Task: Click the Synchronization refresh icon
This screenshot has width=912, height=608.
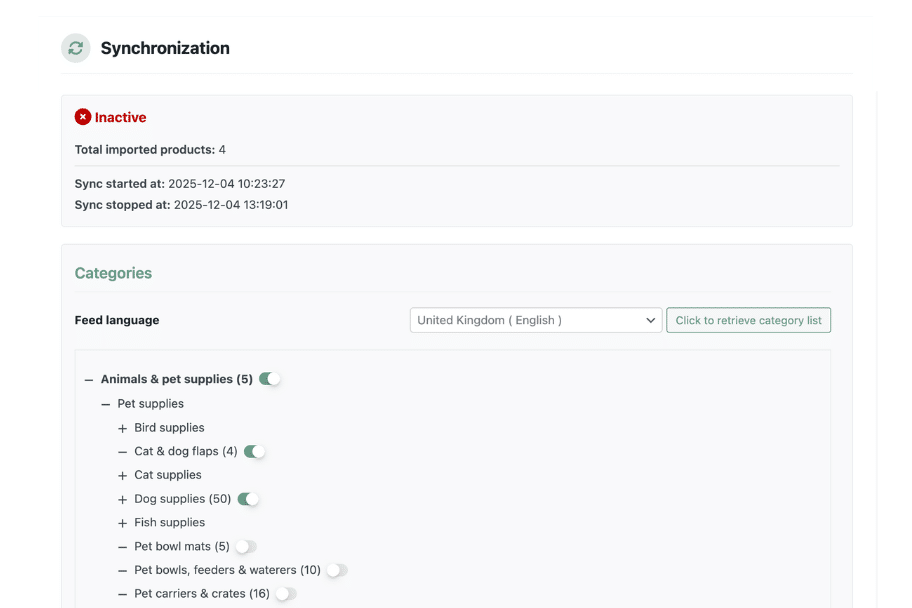Action: pos(76,48)
